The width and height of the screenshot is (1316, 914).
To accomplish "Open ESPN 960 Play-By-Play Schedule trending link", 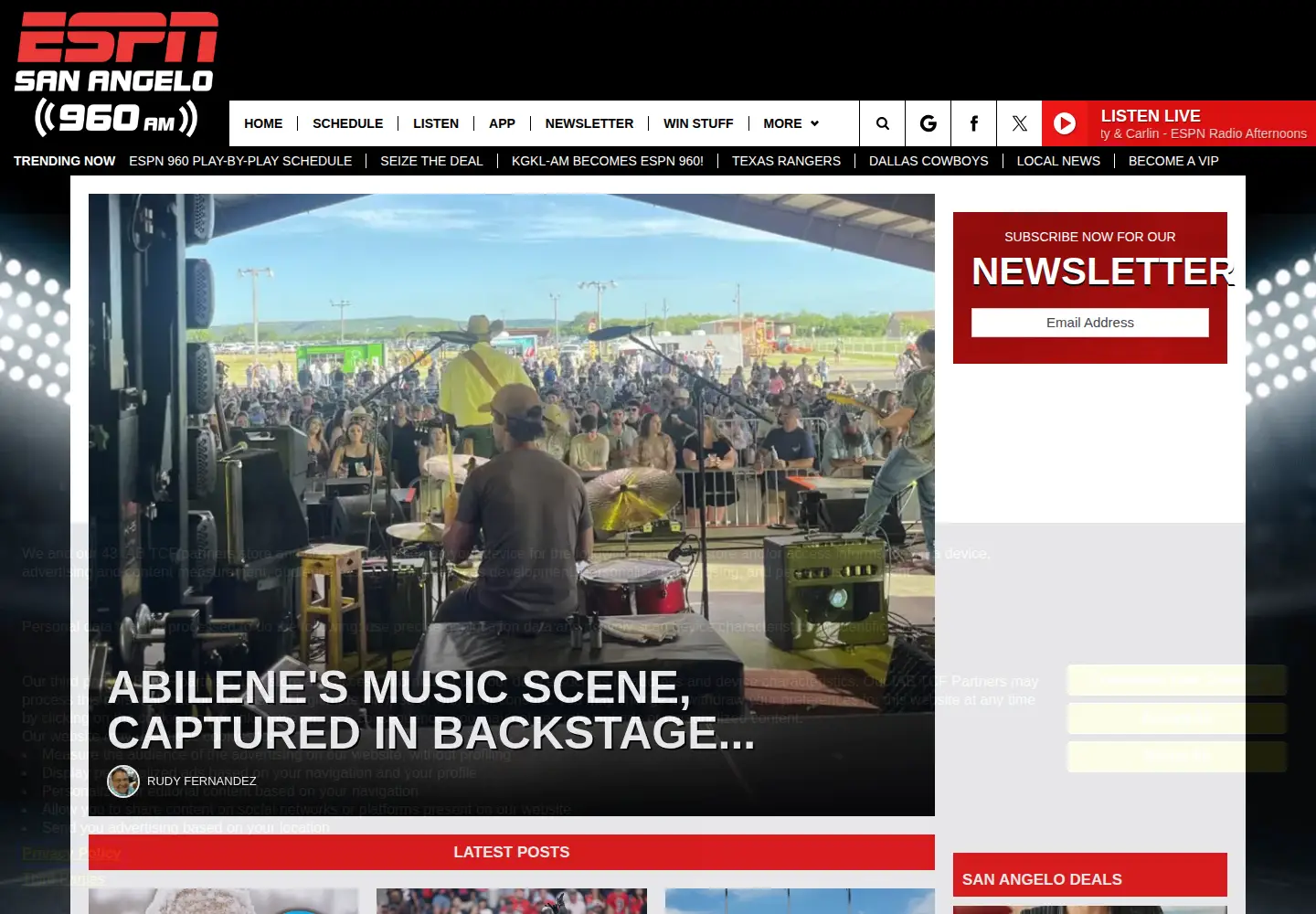I will 240,161.
